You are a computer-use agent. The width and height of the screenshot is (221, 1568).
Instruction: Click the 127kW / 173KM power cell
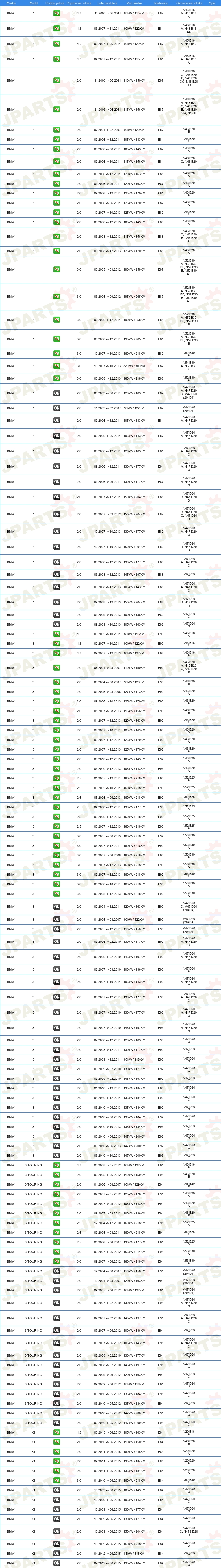[x=134, y=692]
